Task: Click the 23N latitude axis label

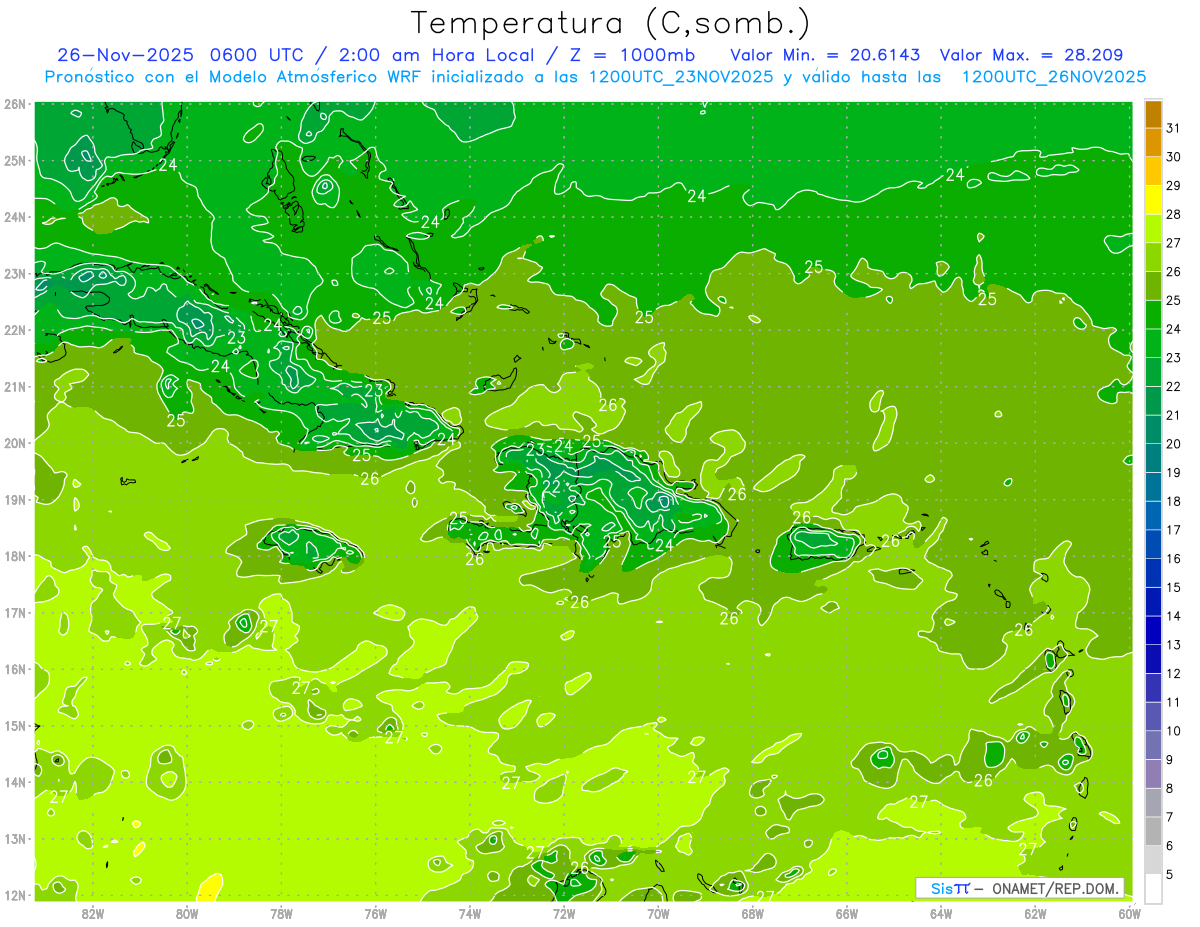Action: 15,274
